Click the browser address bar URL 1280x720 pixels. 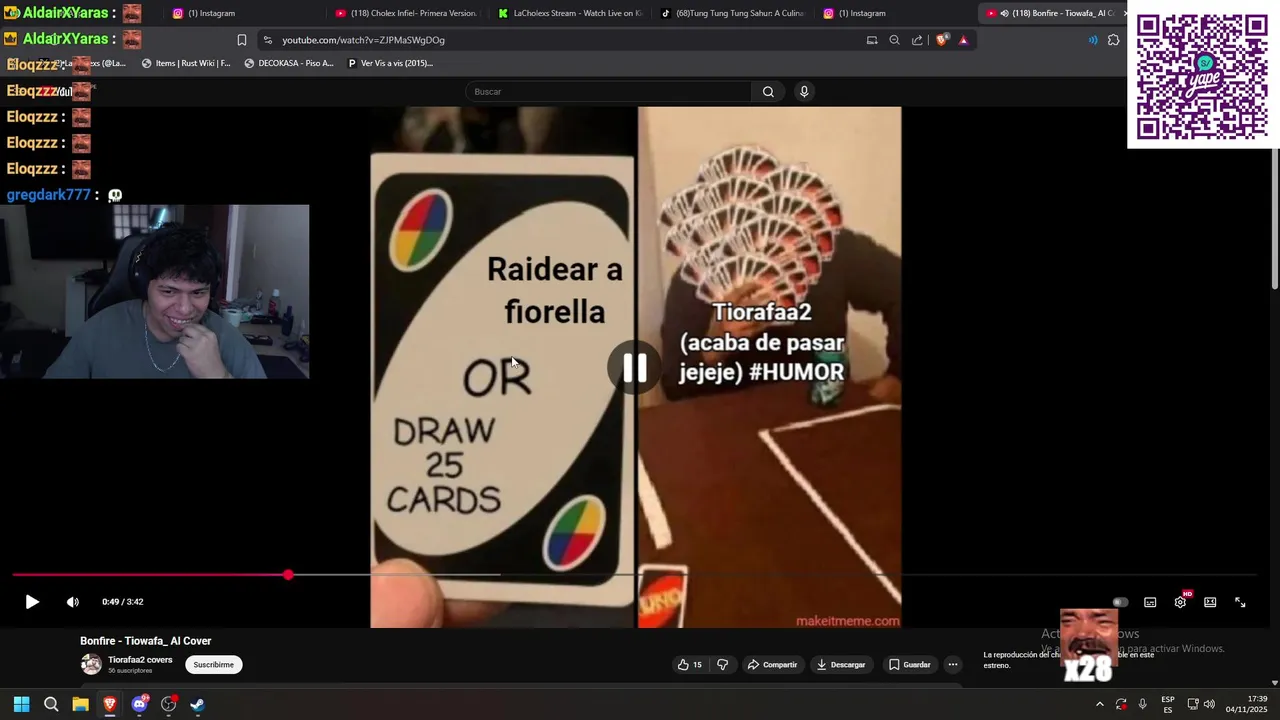click(363, 40)
